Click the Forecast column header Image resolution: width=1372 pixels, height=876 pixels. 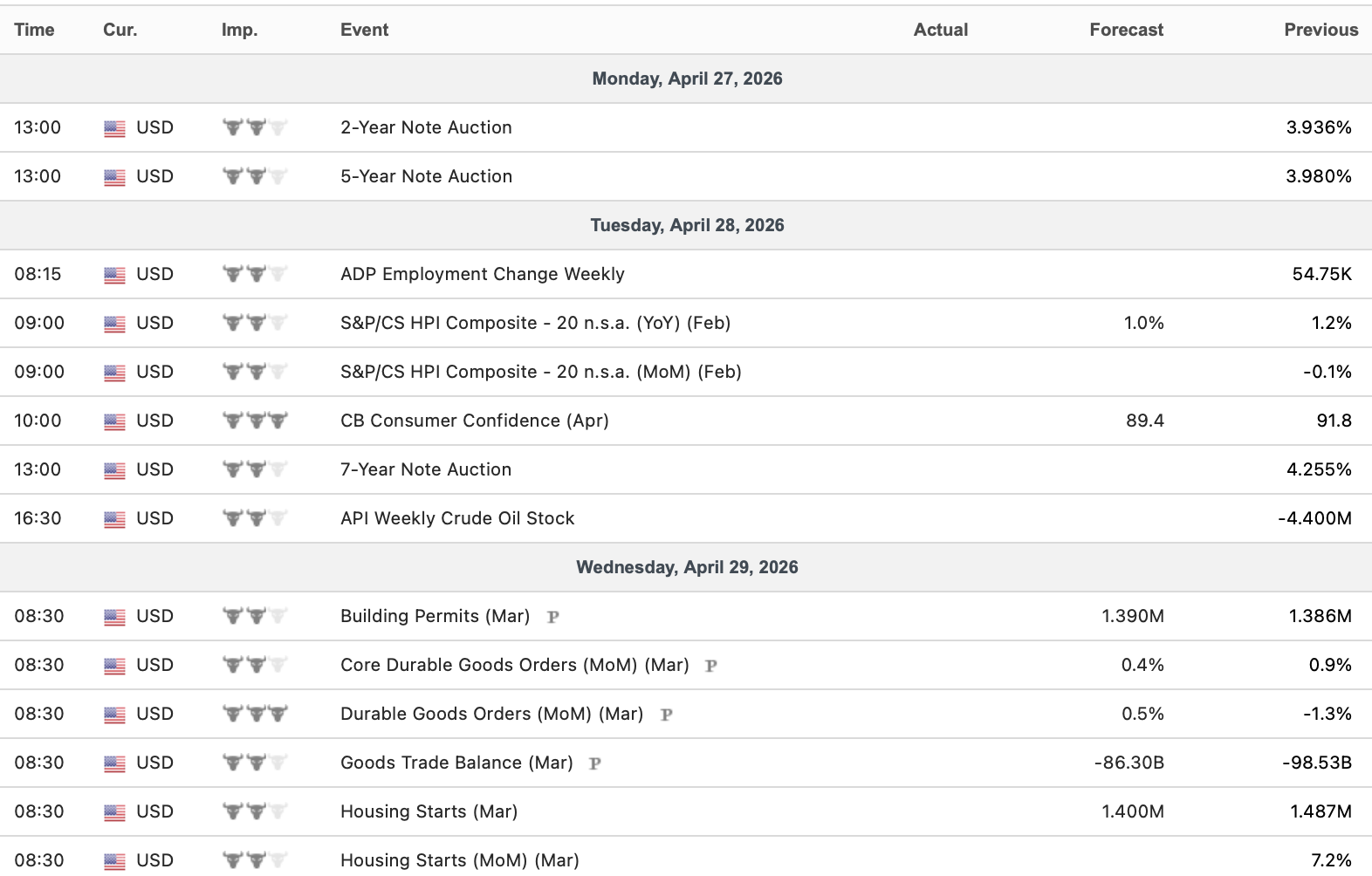click(1126, 30)
